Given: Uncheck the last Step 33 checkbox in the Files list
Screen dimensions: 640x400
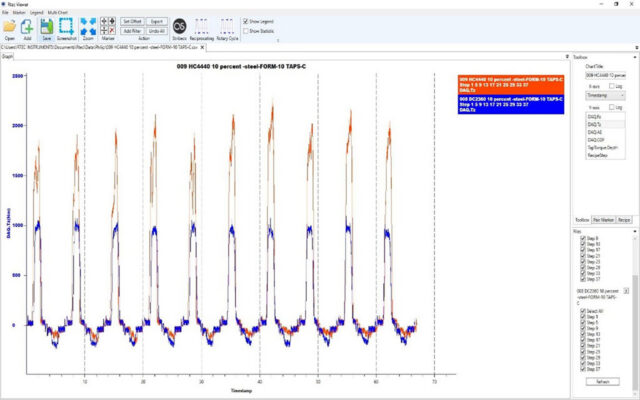Looking at the screenshot, I should (583, 363).
